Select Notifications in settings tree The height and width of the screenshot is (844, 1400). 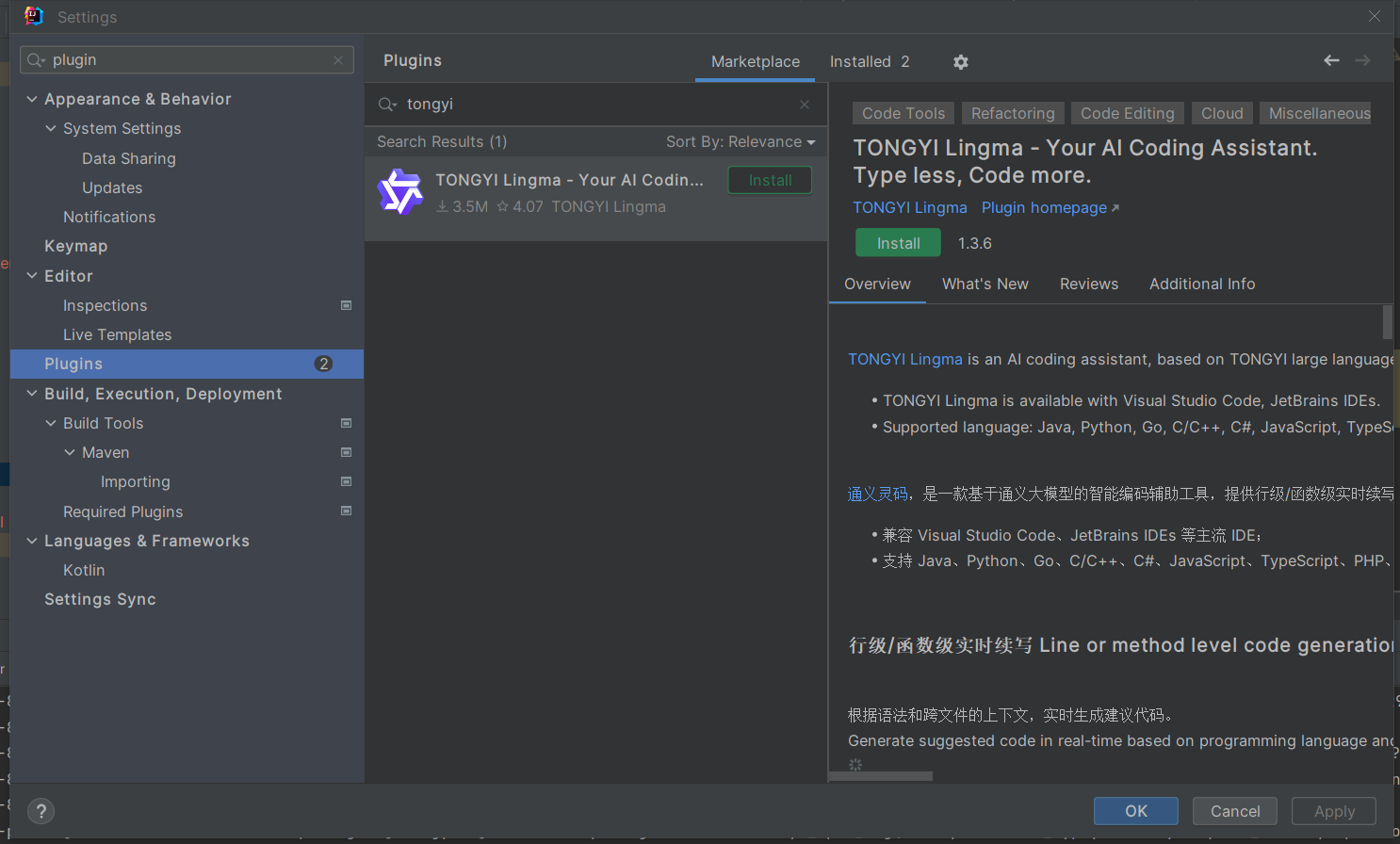pyautogui.click(x=109, y=217)
